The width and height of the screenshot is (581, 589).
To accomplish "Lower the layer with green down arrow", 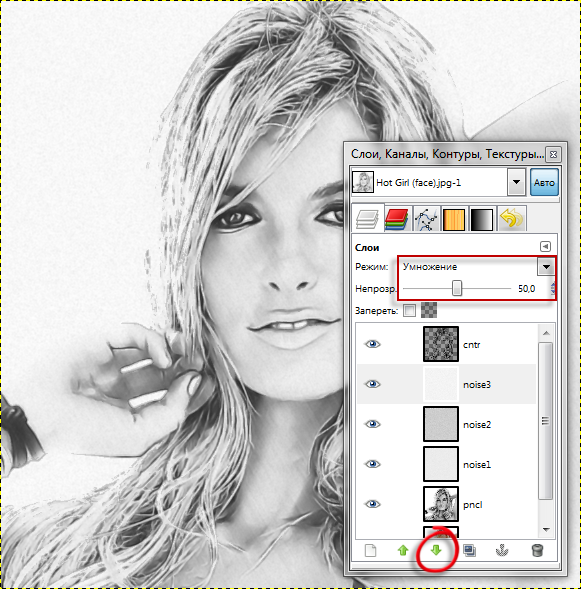I will (436, 551).
